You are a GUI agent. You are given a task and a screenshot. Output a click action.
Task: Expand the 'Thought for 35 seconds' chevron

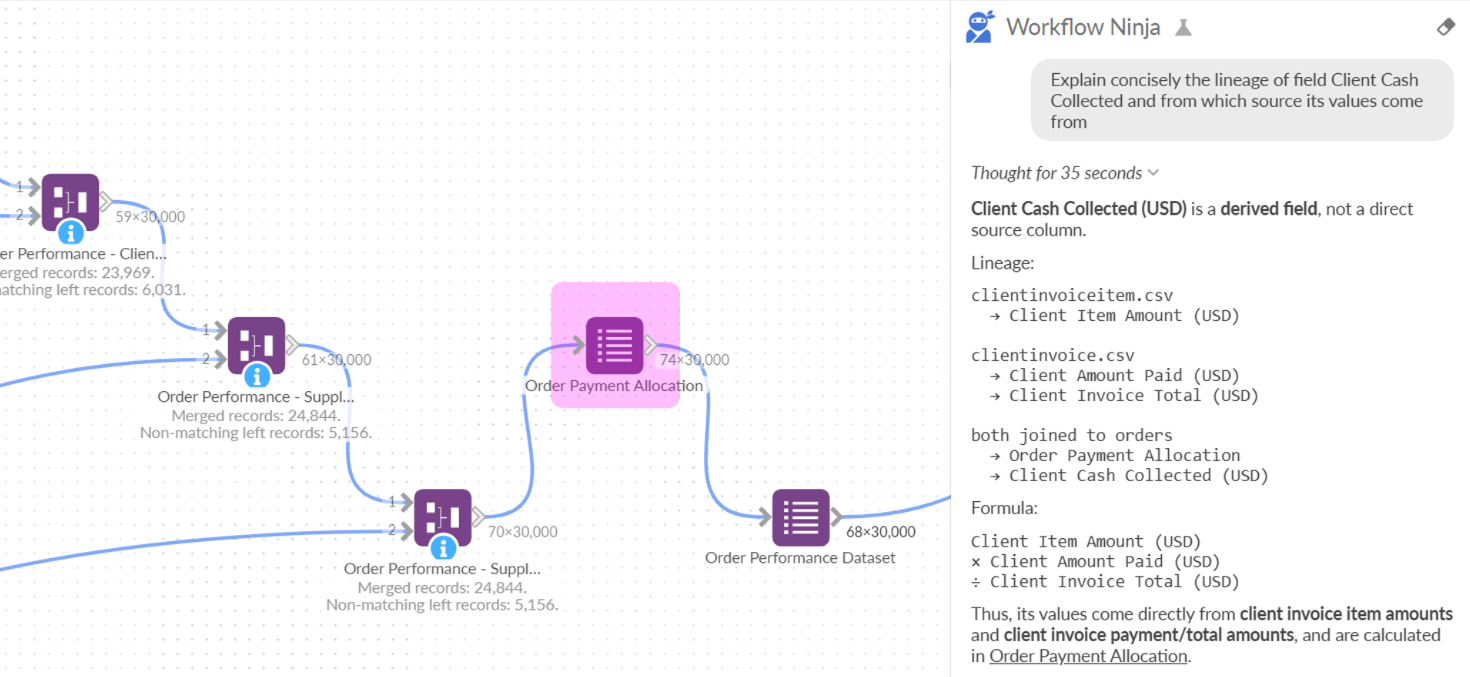click(x=1153, y=173)
